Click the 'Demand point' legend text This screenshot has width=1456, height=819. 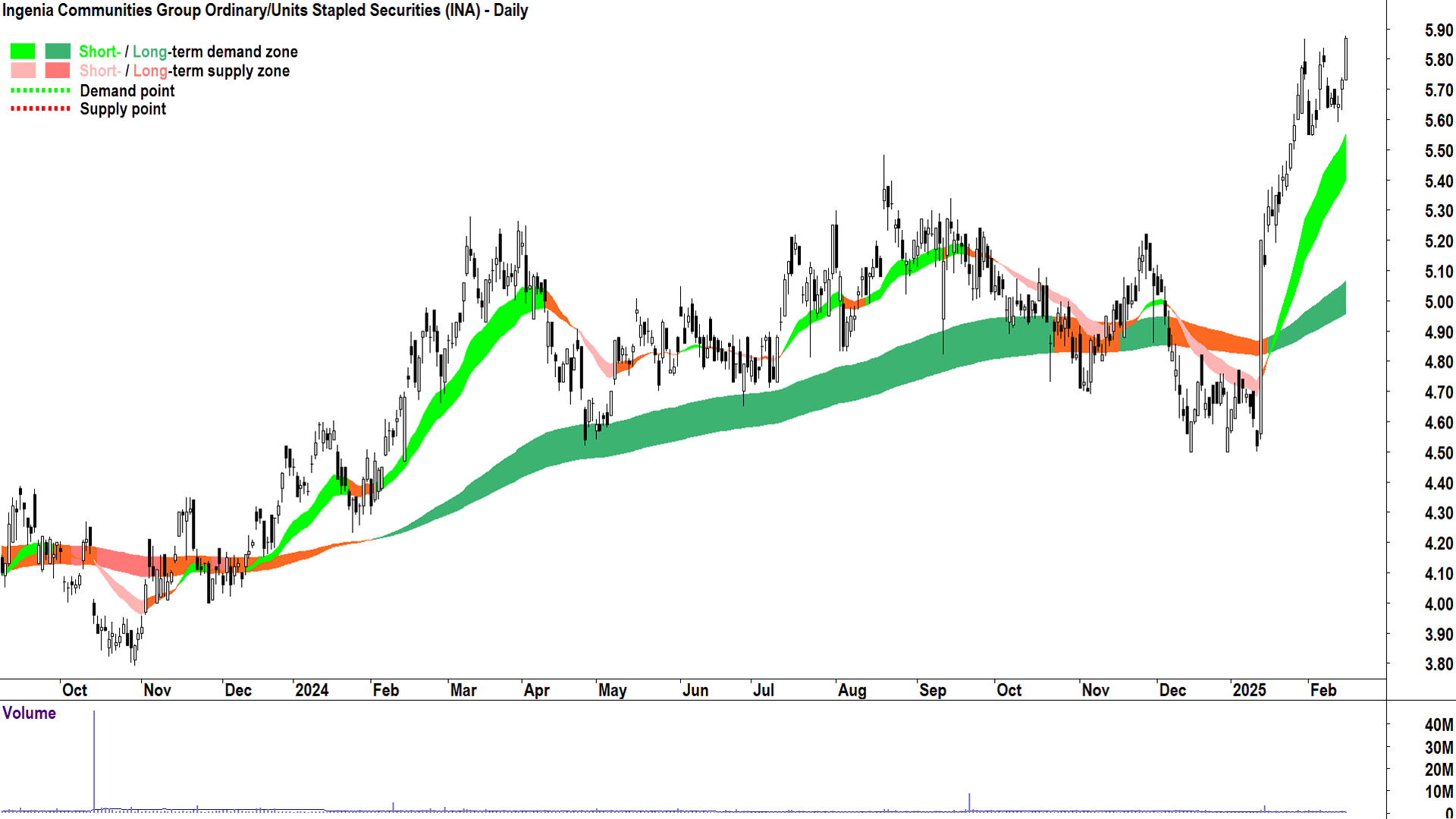pyautogui.click(x=127, y=91)
